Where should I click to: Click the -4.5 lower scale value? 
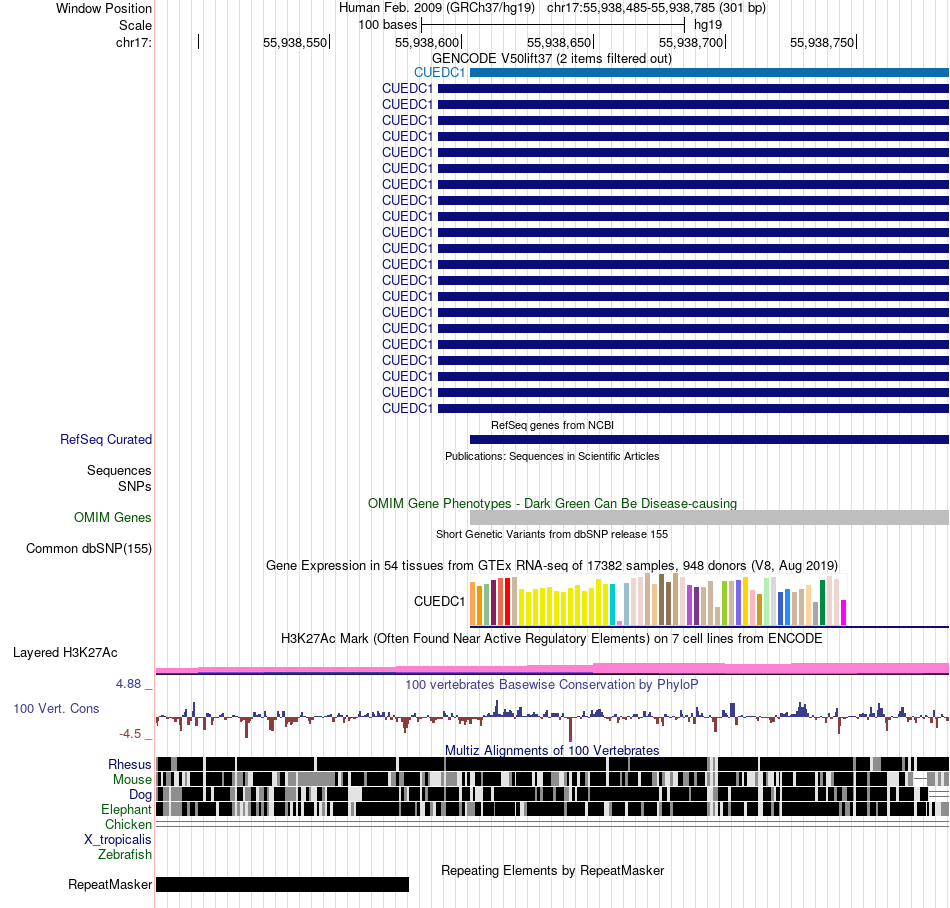pos(130,734)
